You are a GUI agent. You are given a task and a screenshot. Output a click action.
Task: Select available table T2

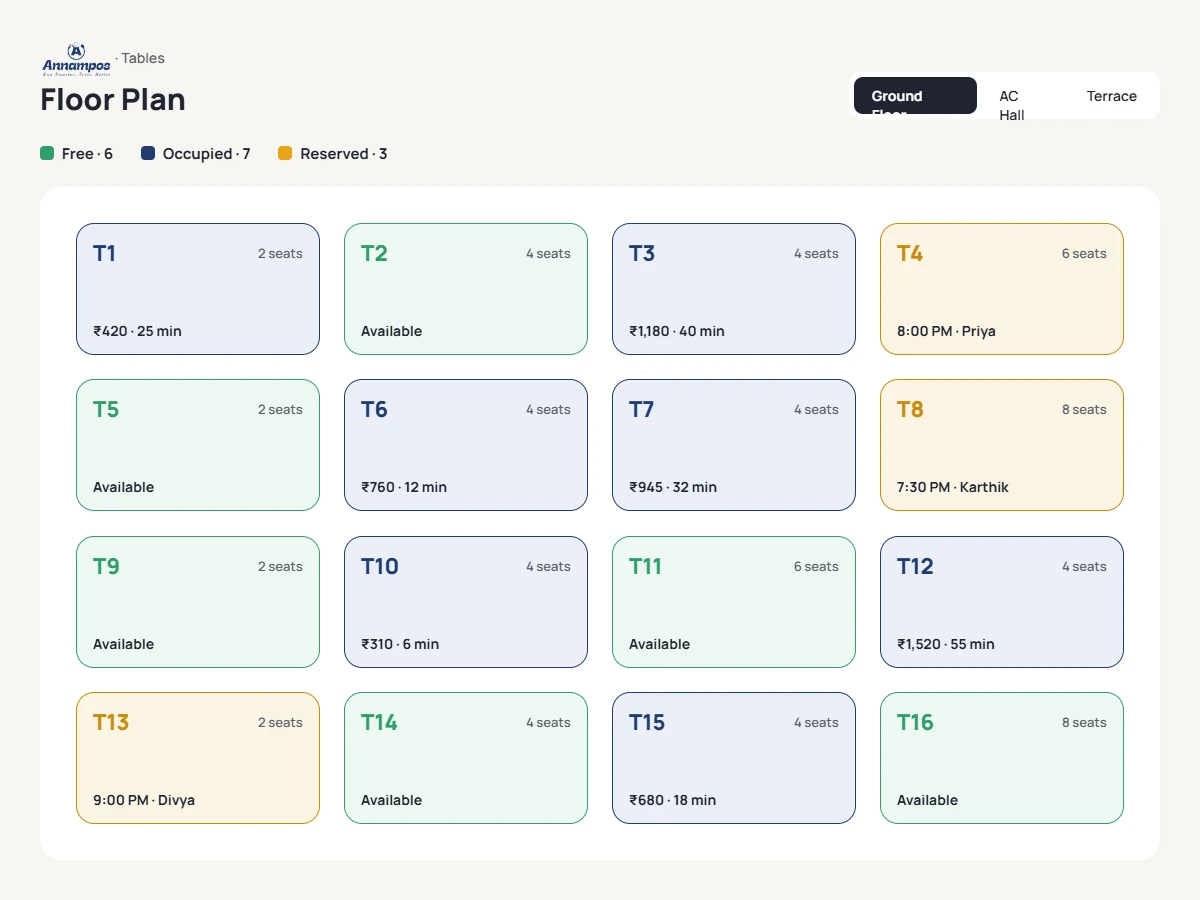coord(466,289)
